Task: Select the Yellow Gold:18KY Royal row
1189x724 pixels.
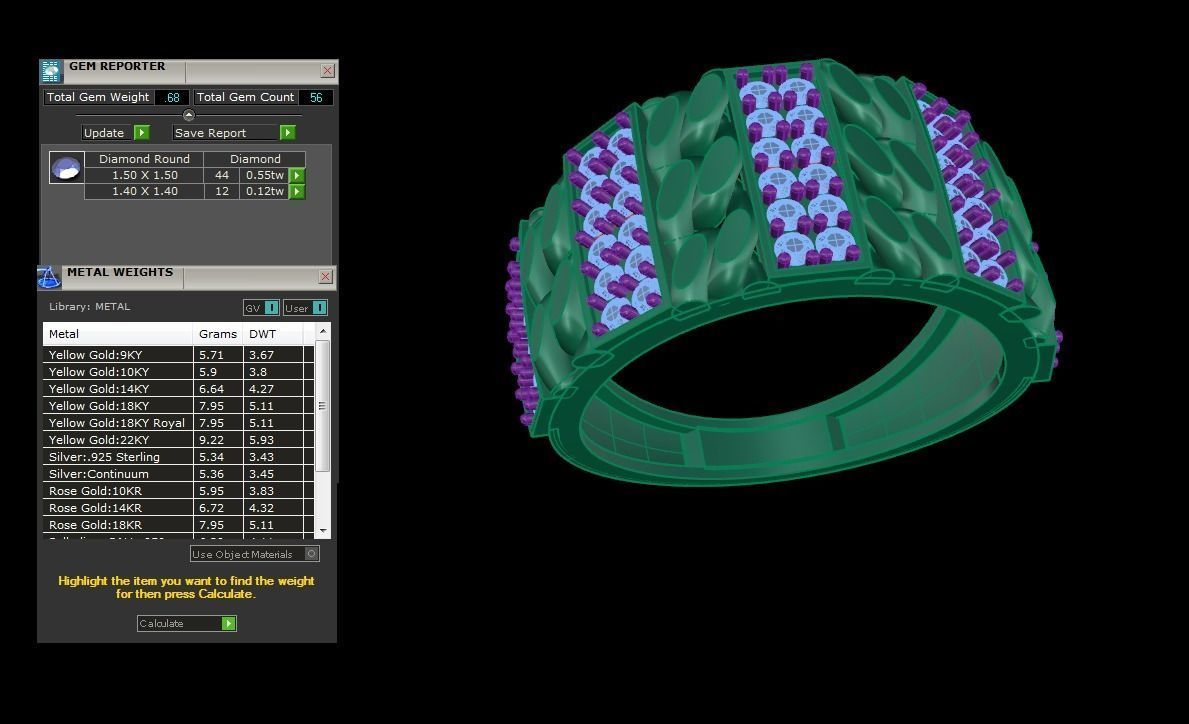Action: [178, 423]
